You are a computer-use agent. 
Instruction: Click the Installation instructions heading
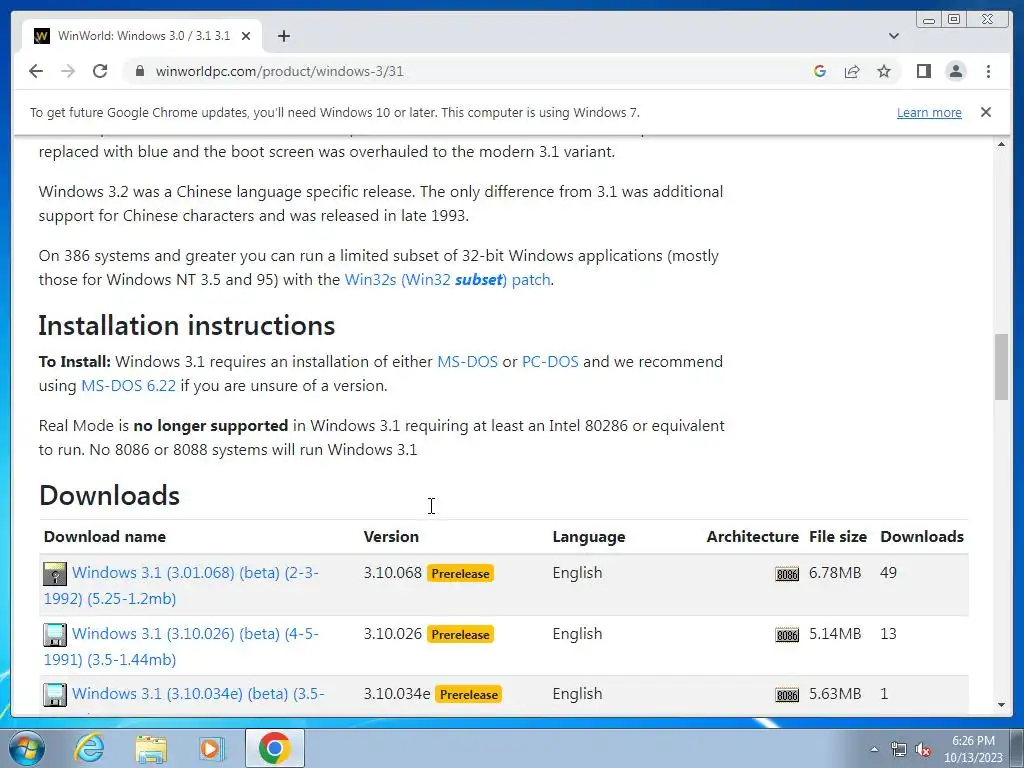click(187, 325)
